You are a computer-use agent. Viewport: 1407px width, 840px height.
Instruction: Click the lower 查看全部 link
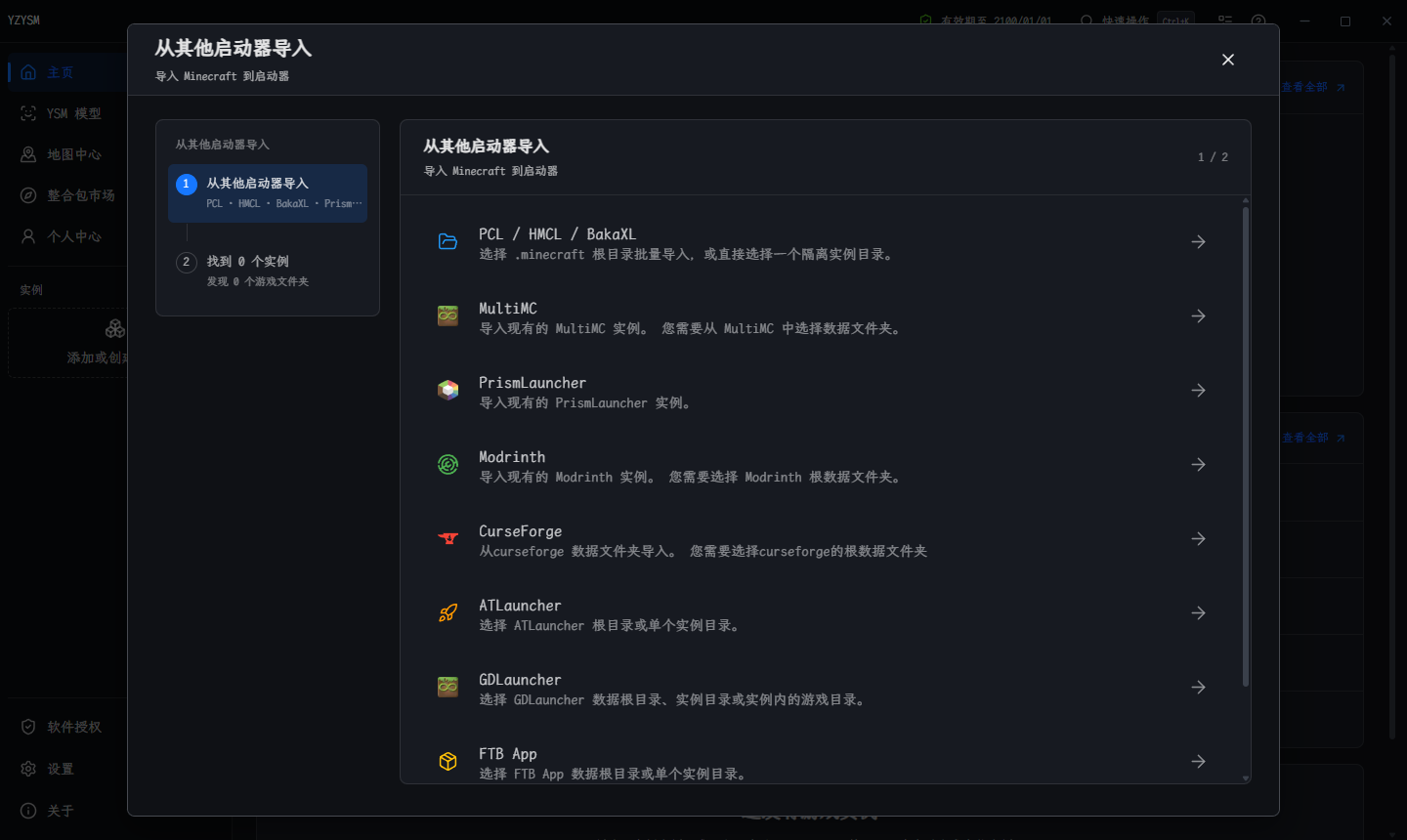[x=1313, y=438]
